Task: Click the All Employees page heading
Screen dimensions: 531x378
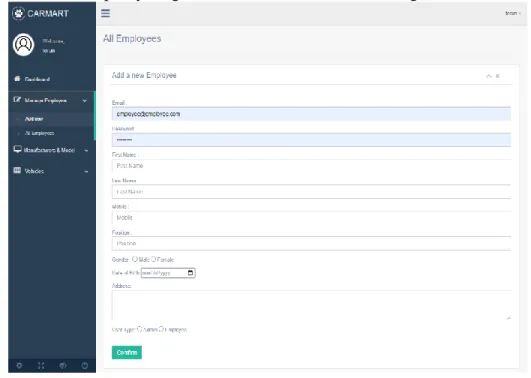Action: tap(132, 39)
